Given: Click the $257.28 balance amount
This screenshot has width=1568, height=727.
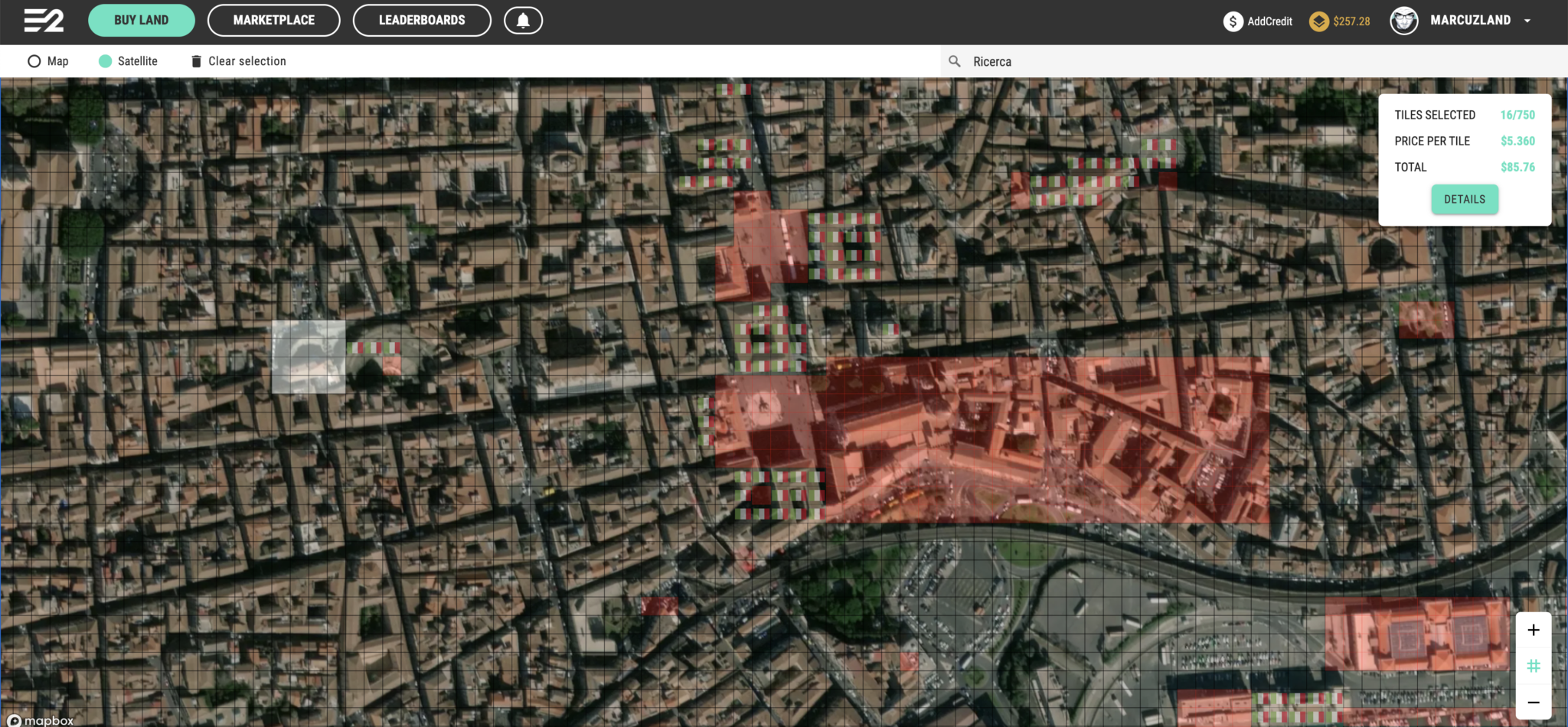Looking at the screenshot, I should (x=1351, y=21).
